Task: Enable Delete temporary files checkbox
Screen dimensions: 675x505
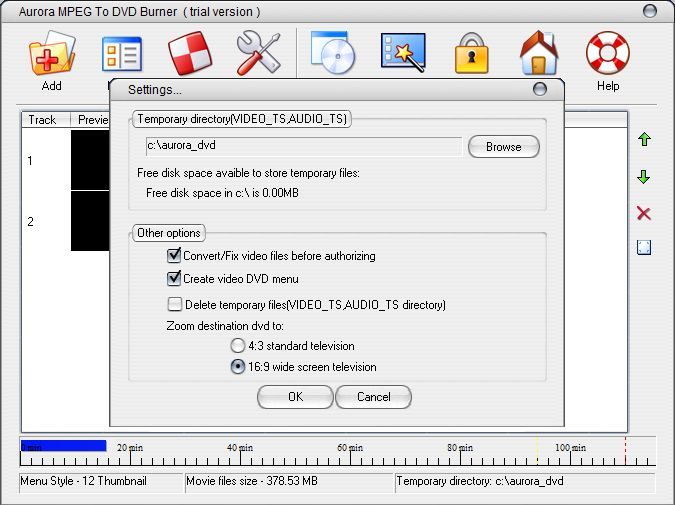Action: (174, 304)
